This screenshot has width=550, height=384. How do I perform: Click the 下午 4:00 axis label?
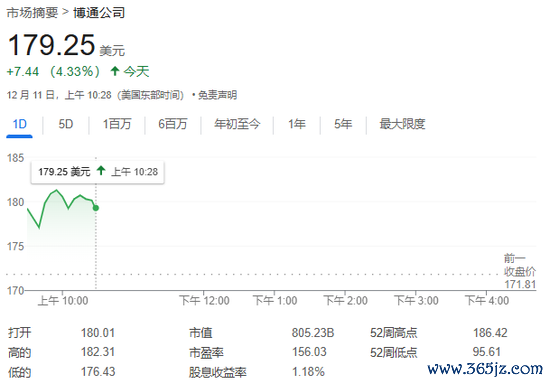point(487,301)
